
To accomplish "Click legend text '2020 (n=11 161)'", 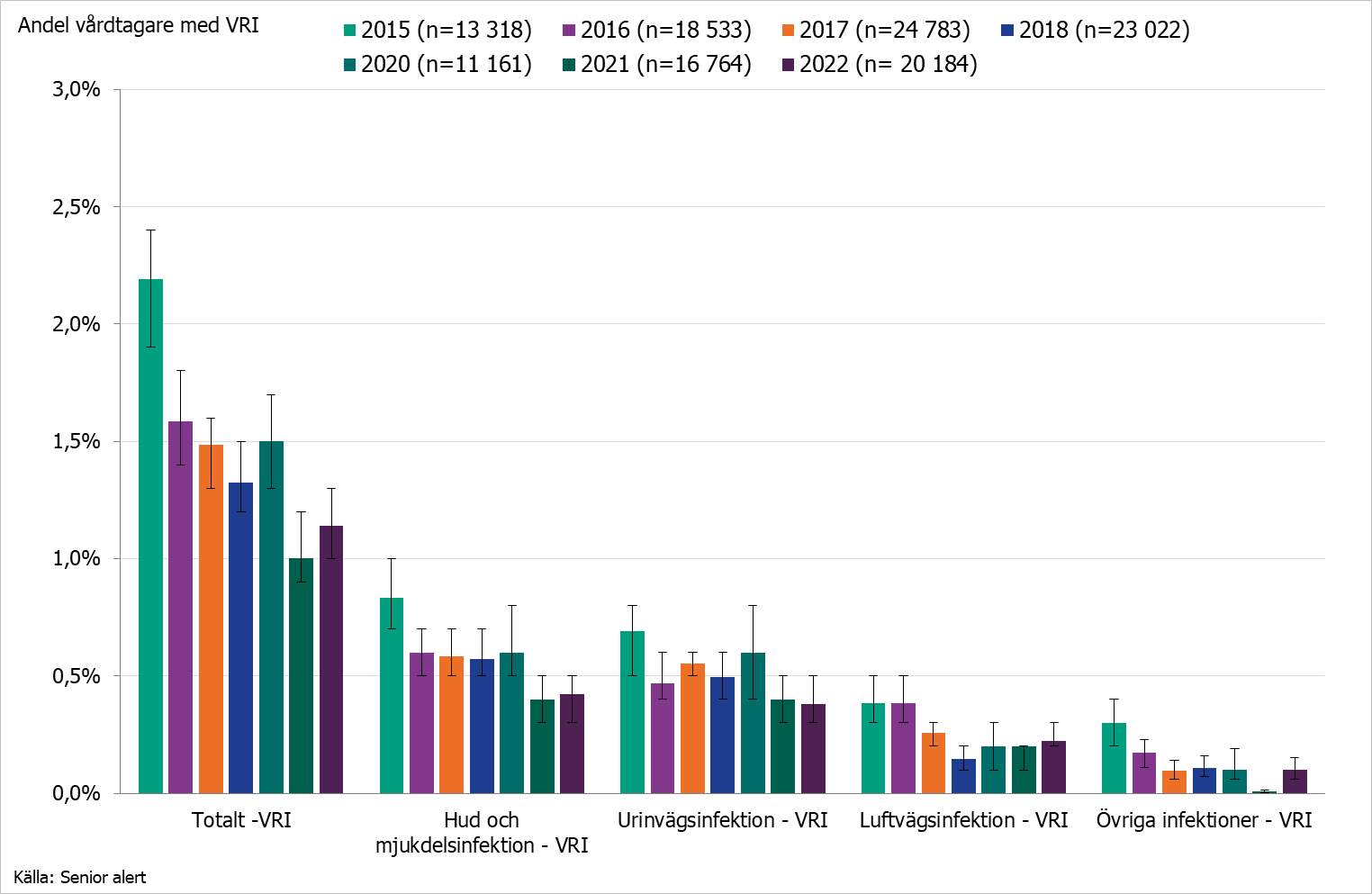I will [x=447, y=65].
